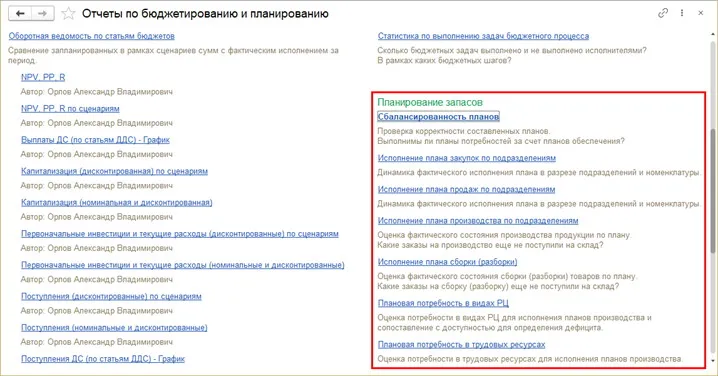Add page to favorites with star icon
718x376 pixels.
(x=68, y=13)
